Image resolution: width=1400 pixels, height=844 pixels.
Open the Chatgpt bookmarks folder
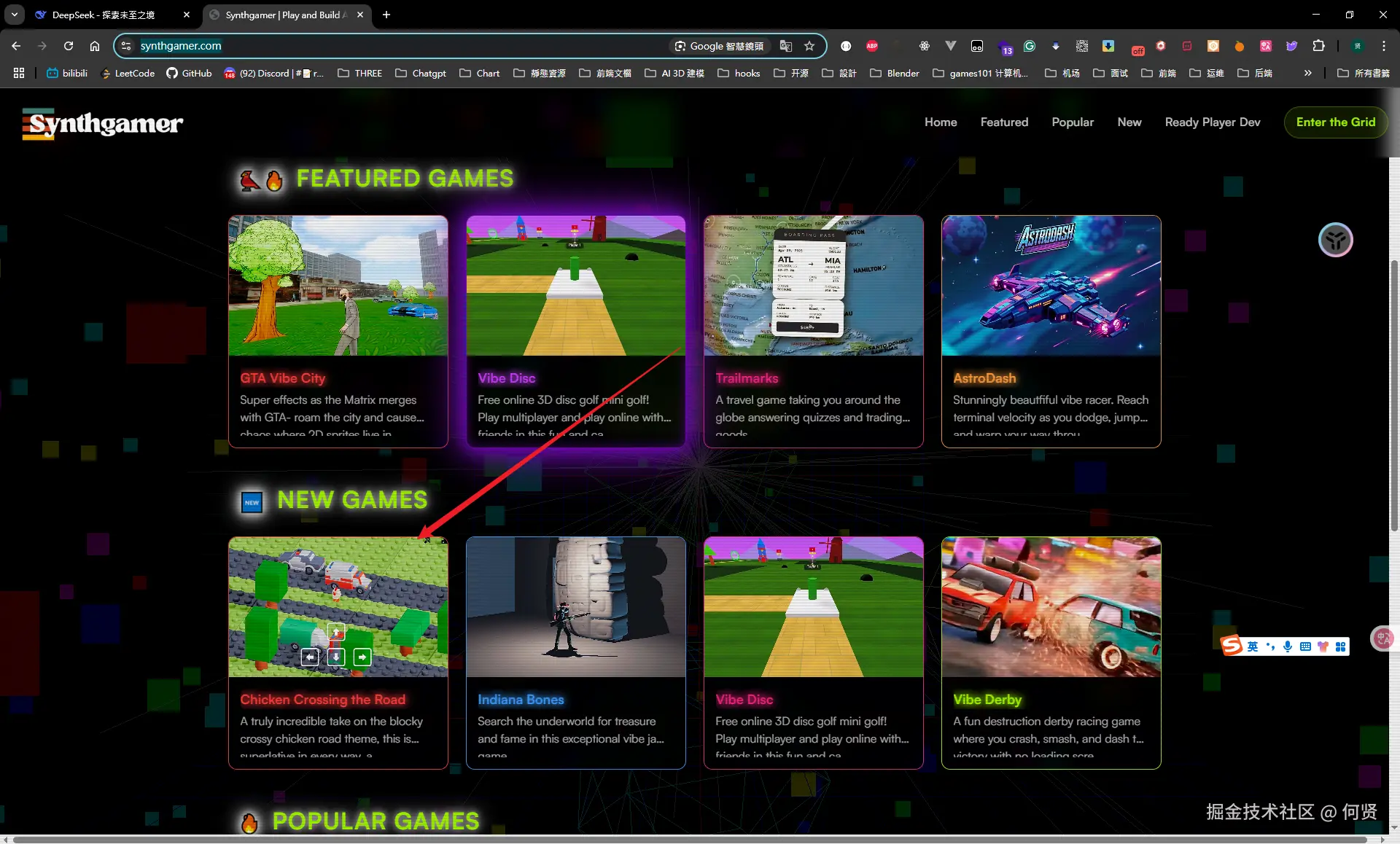coord(421,73)
